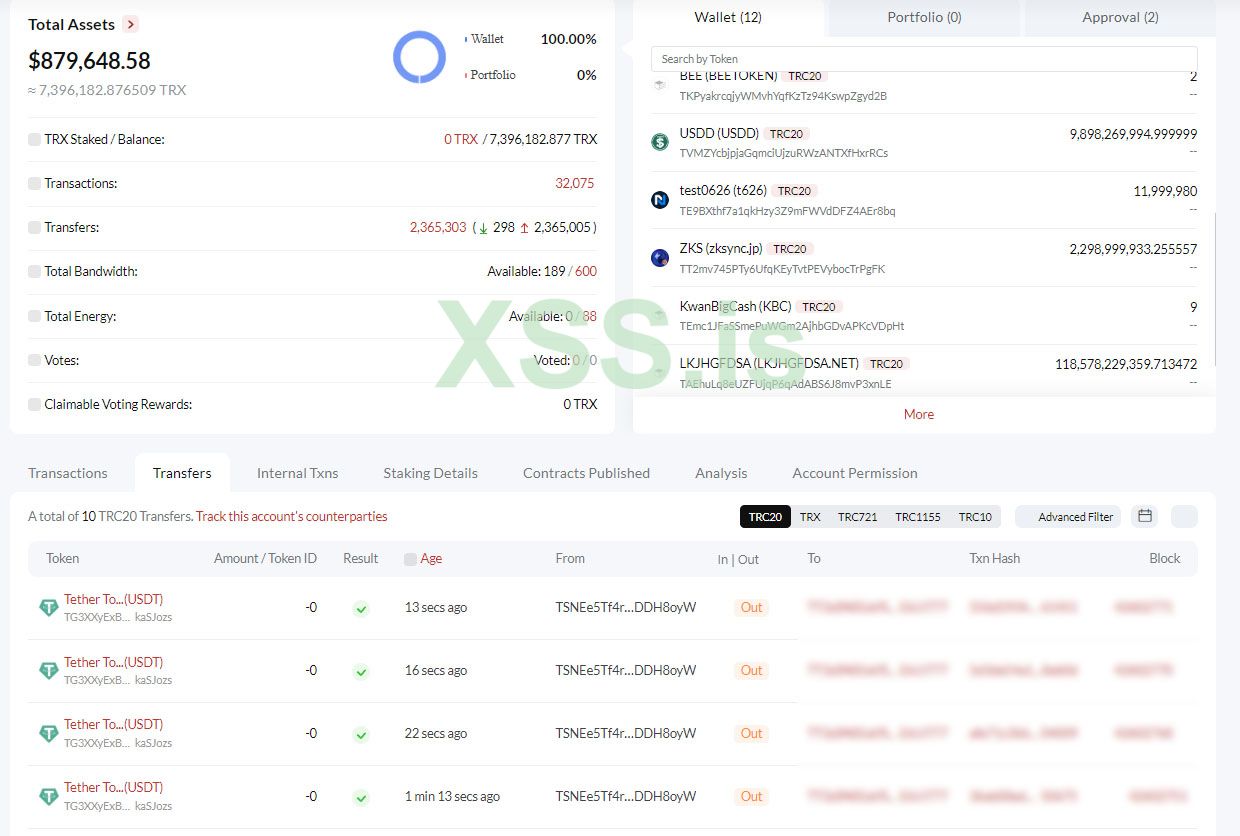Click the test0626 token icon

click(x=660, y=200)
